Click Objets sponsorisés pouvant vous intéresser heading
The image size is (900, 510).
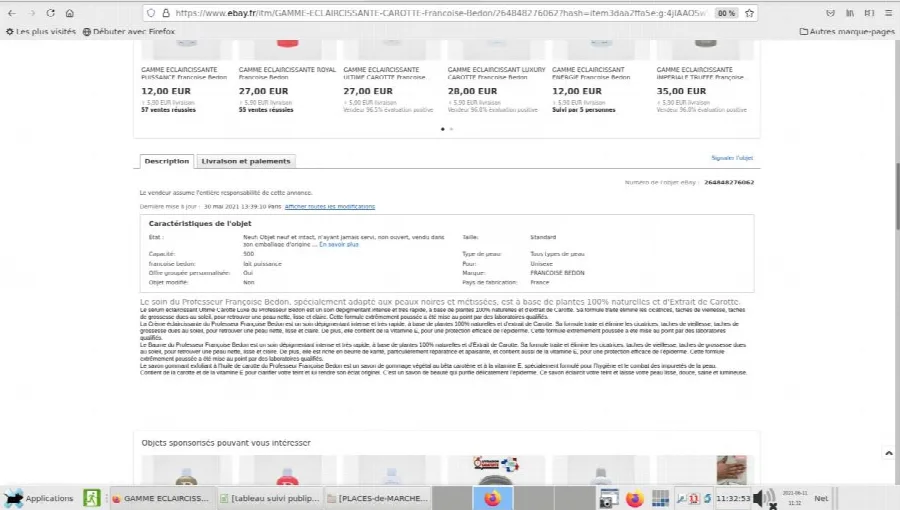coord(226,443)
